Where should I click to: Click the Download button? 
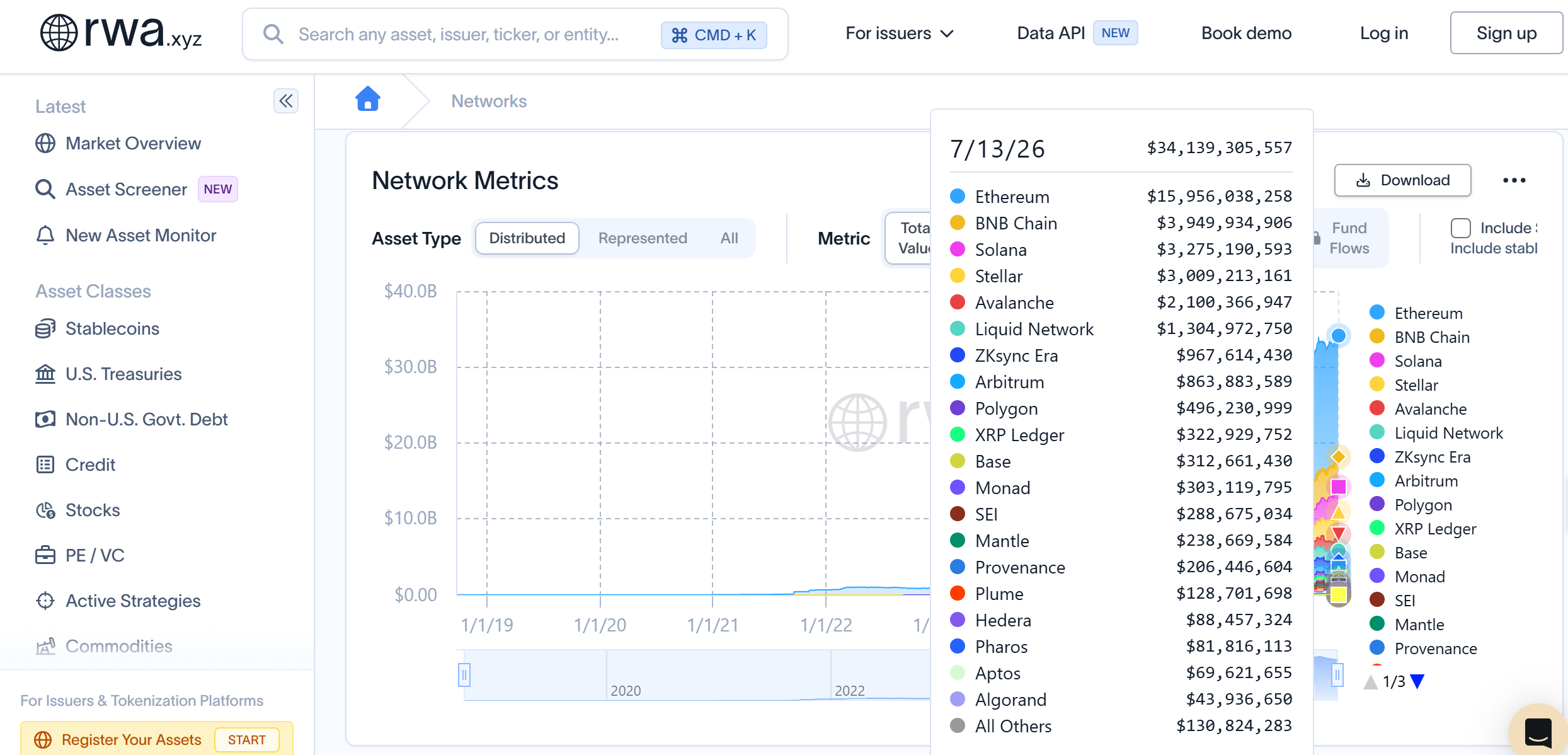coord(1402,180)
